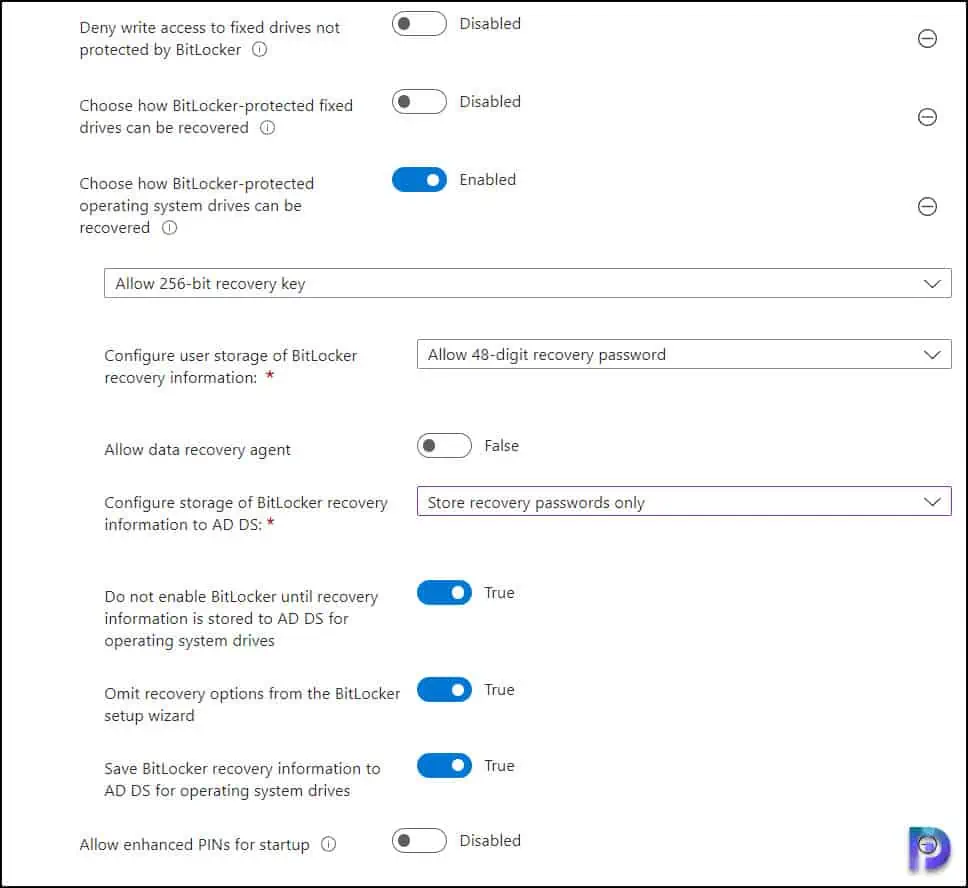The image size is (968, 888).
Task: Toggle Deny write access to fixed drives switch
Action: click(x=419, y=23)
